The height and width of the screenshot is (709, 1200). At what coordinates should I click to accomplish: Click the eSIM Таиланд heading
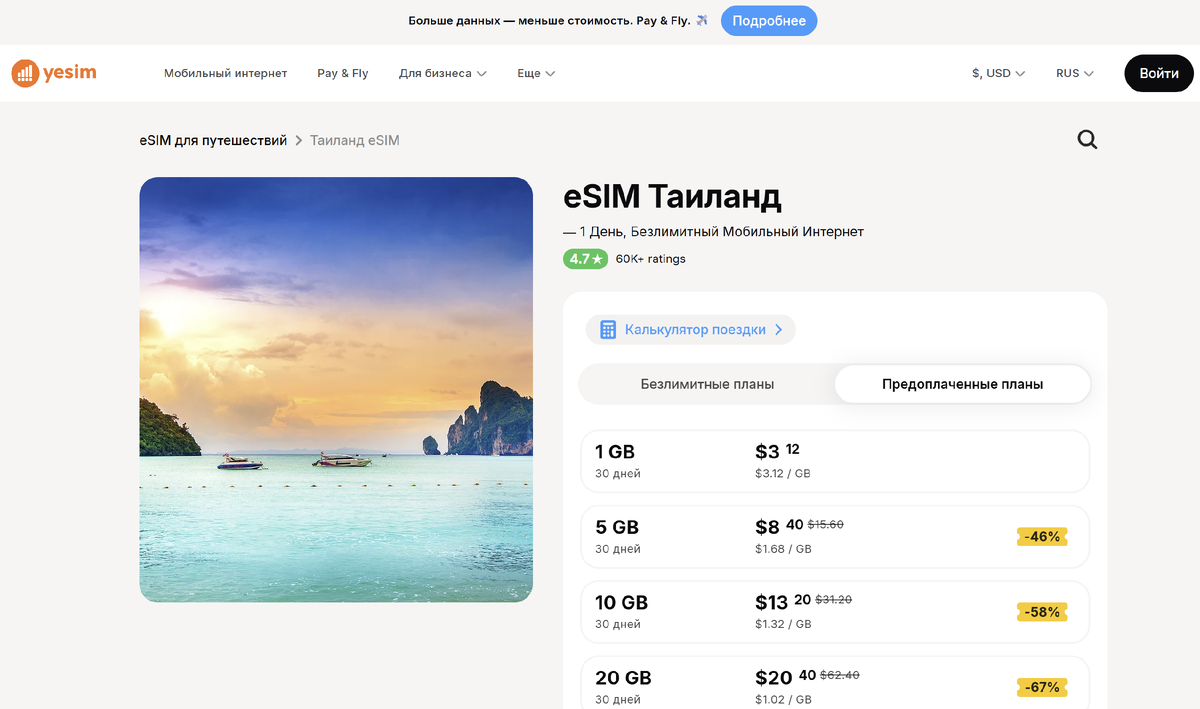tap(672, 196)
